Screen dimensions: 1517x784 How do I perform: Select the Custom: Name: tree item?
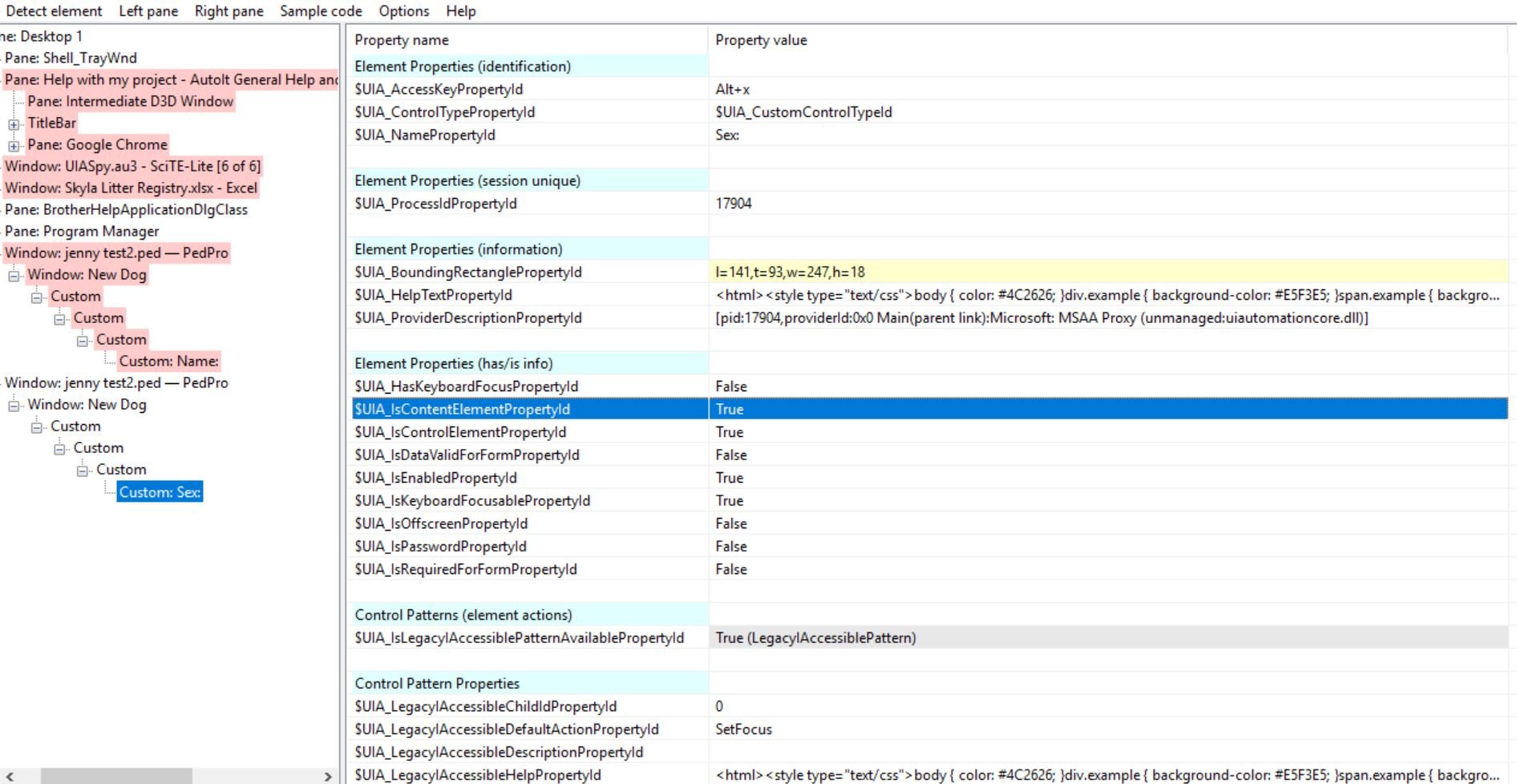coord(168,361)
